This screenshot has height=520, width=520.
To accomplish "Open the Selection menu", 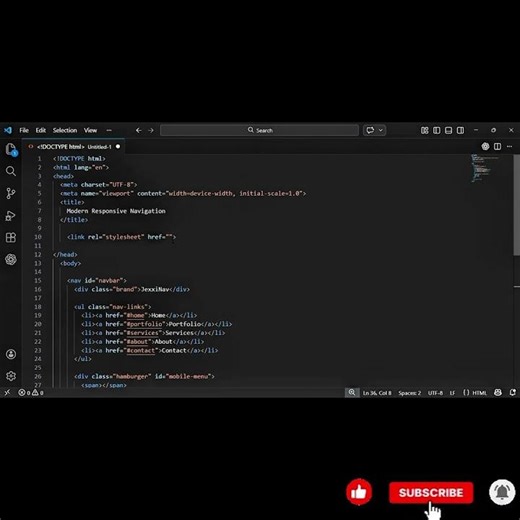I will point(65,130).
